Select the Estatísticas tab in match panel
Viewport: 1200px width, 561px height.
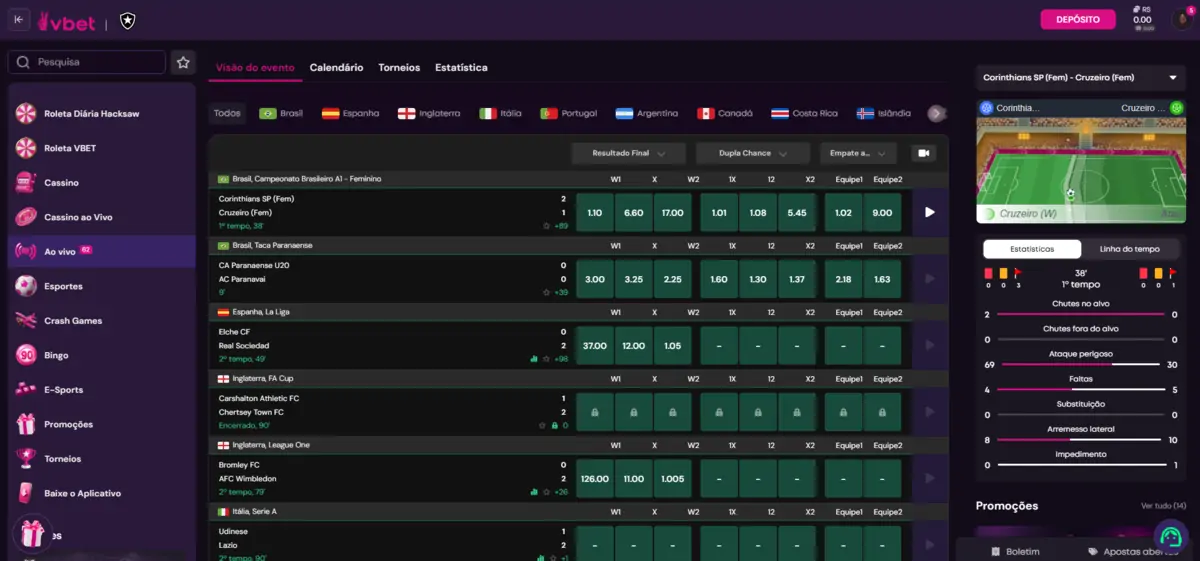(1032, 249)
